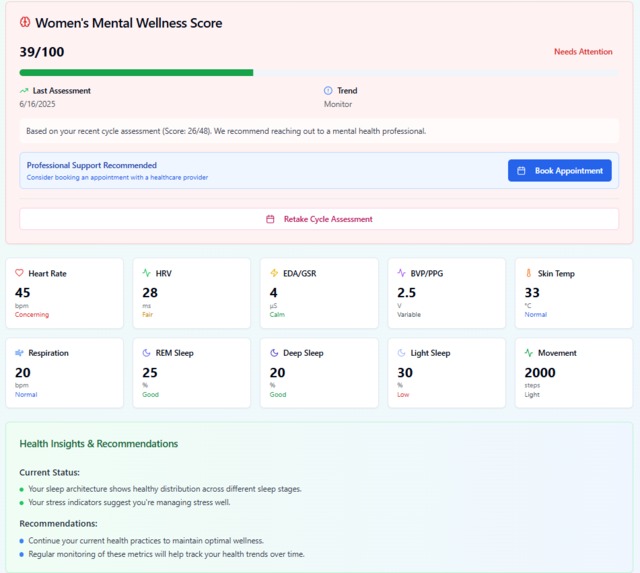This screenshot has width=640, height=573.
Task: Click the Recommendations subheading
Action: (58, 524)
